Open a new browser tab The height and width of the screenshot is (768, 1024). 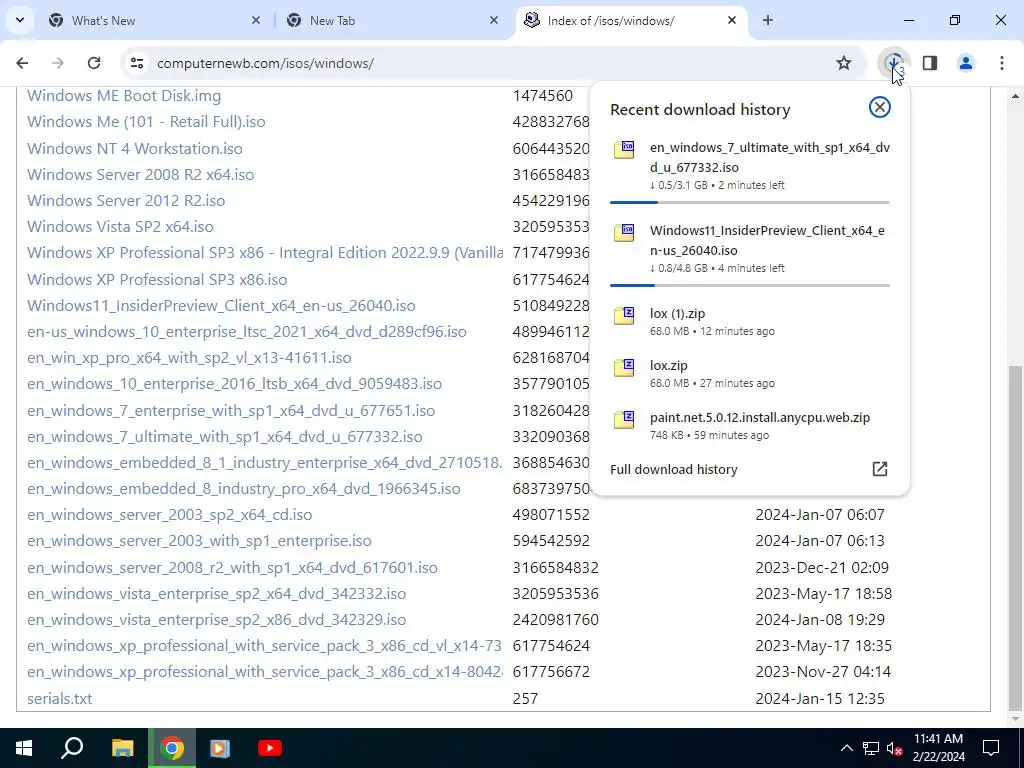[x=768, y=20]
